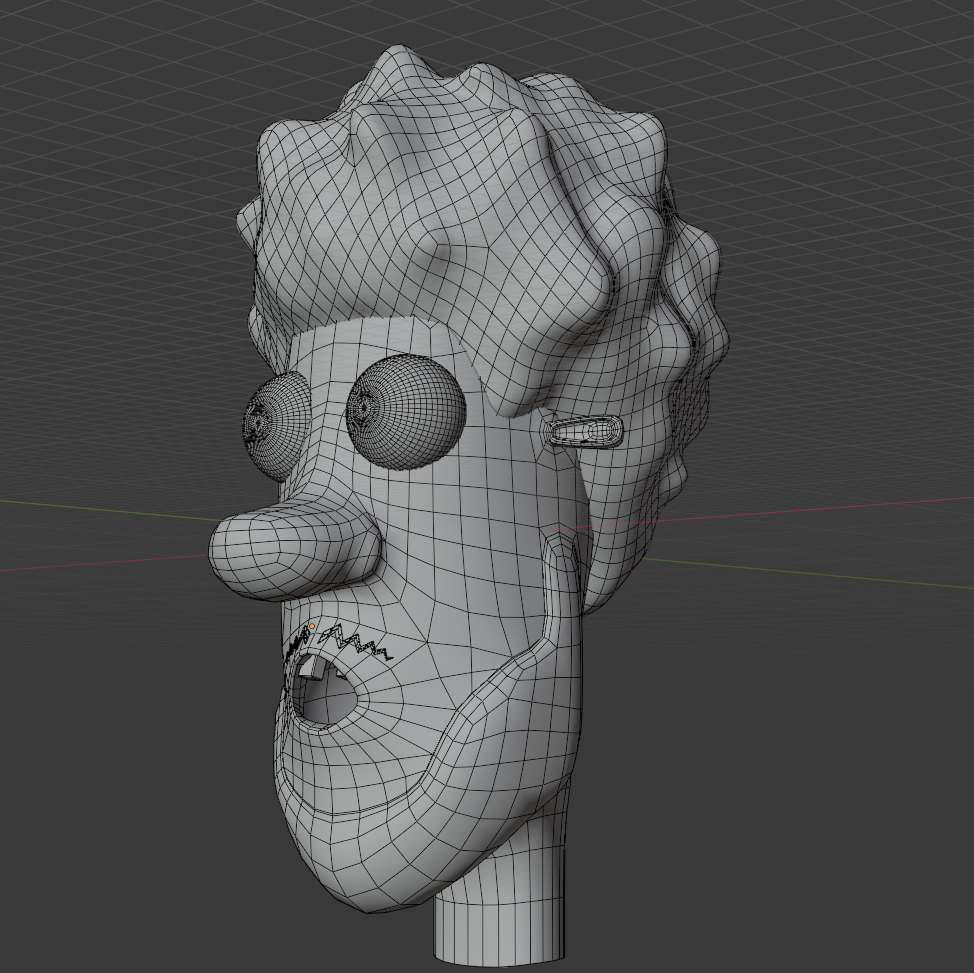The height and width of the screenshot is (973, 974).
Task: Click the small oblong ear mesh beside the hair
Action: tap(583, 432)
